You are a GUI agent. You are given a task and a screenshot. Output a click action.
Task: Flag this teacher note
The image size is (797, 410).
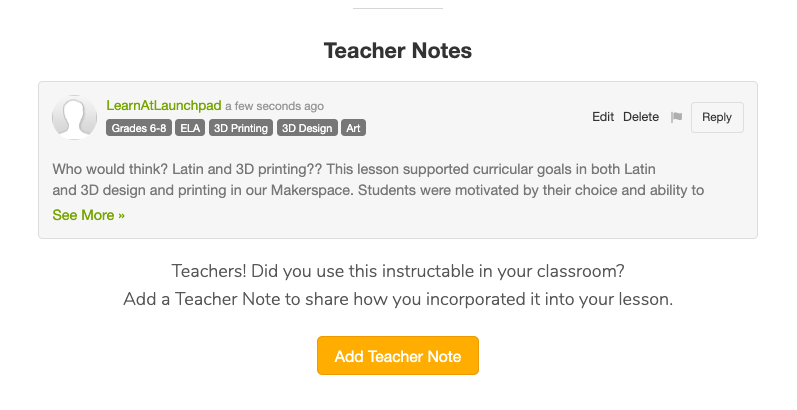[x=676, y=117]
